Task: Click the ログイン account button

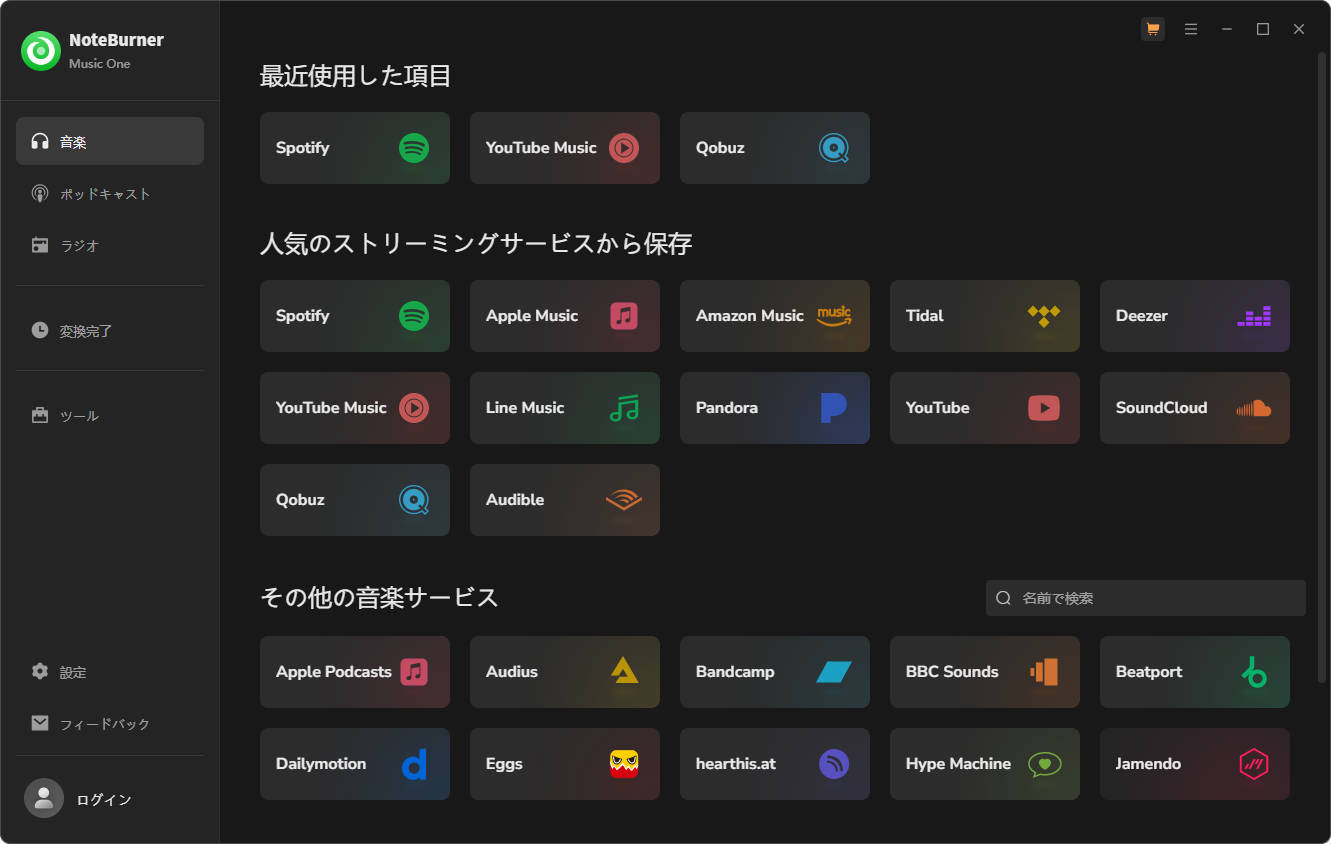Action: (x=104, y=799)
